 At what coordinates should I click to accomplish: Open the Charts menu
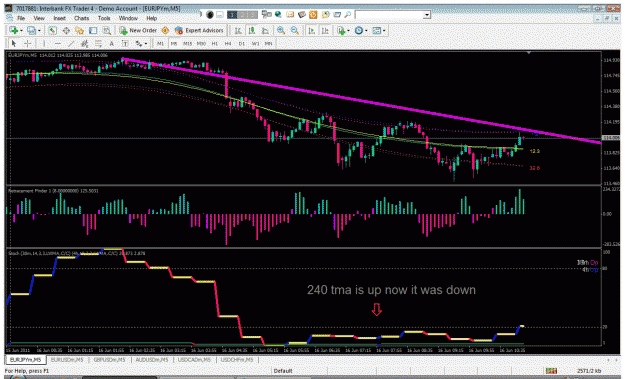click(x=82, y=18)
